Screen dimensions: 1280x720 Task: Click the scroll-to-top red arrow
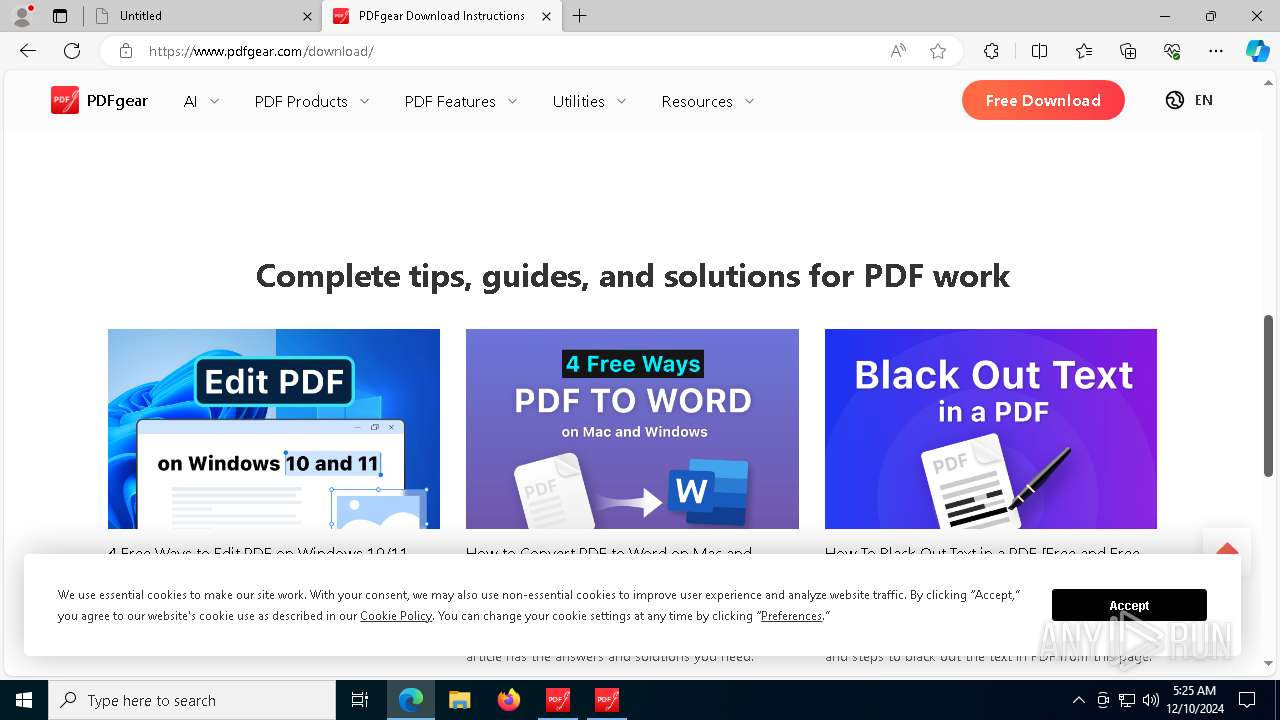(x=1227, y=550)
